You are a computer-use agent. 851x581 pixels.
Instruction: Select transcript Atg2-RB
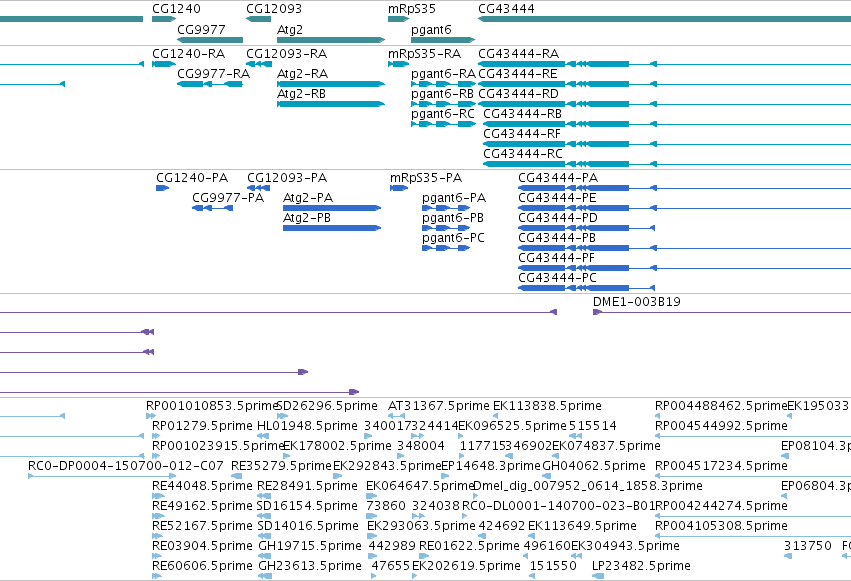point(301,94)
